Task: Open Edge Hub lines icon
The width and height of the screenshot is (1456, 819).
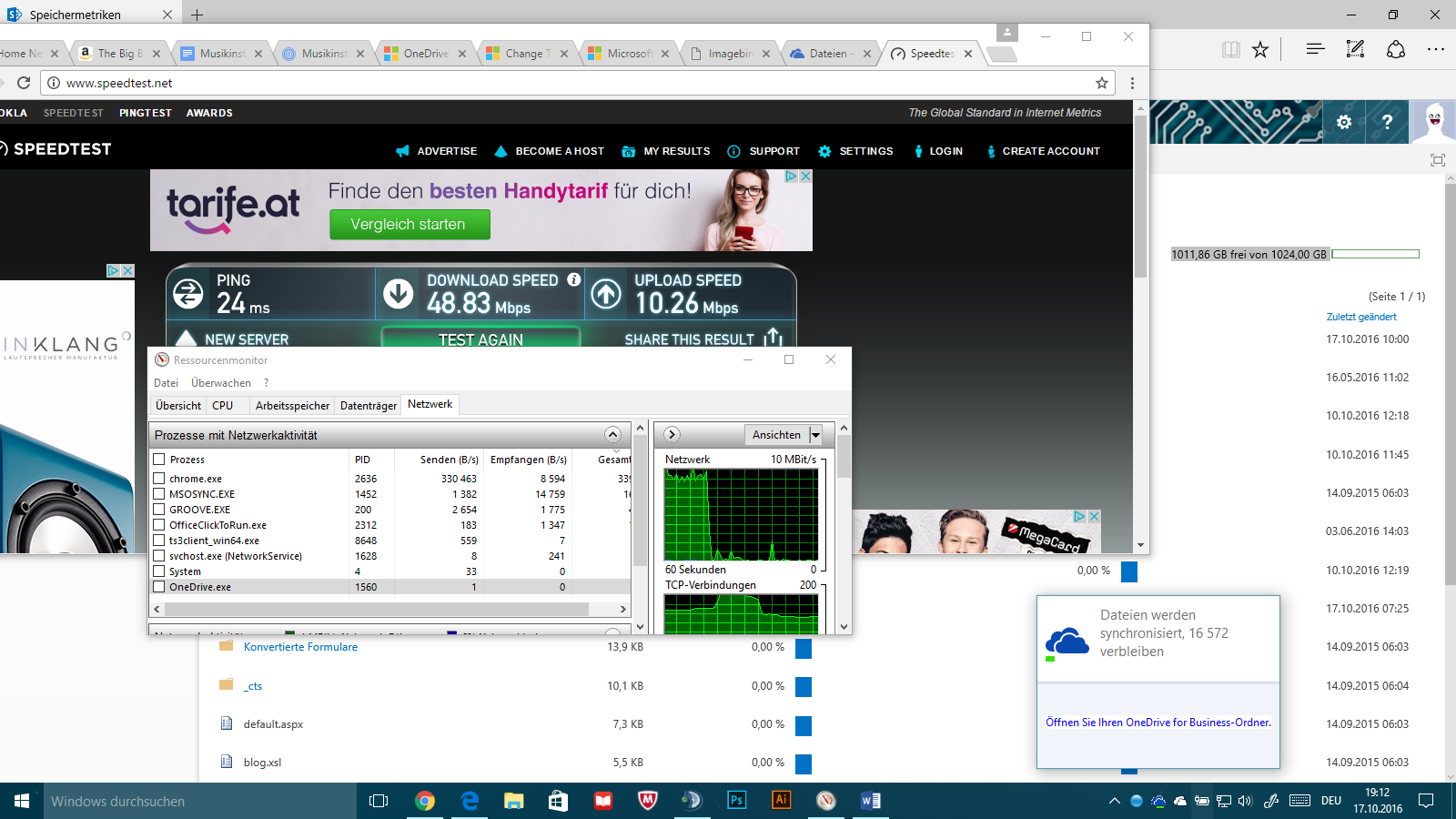Action: [1315, 49]
